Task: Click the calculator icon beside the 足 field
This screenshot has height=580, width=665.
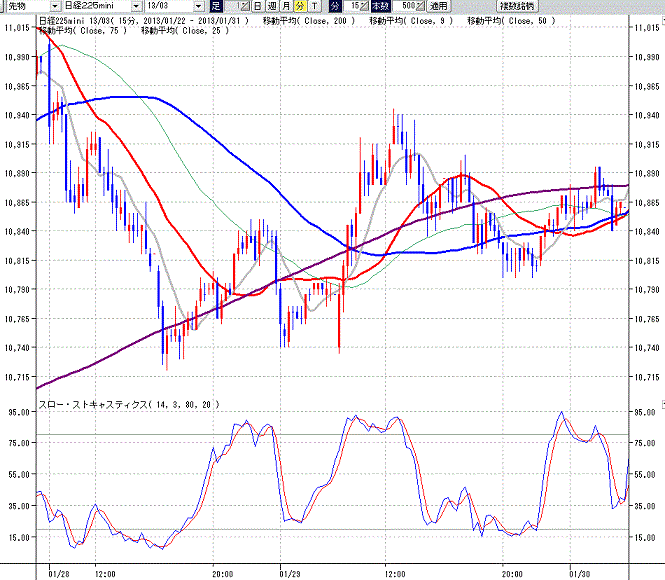Action: [x=245, y=6]
